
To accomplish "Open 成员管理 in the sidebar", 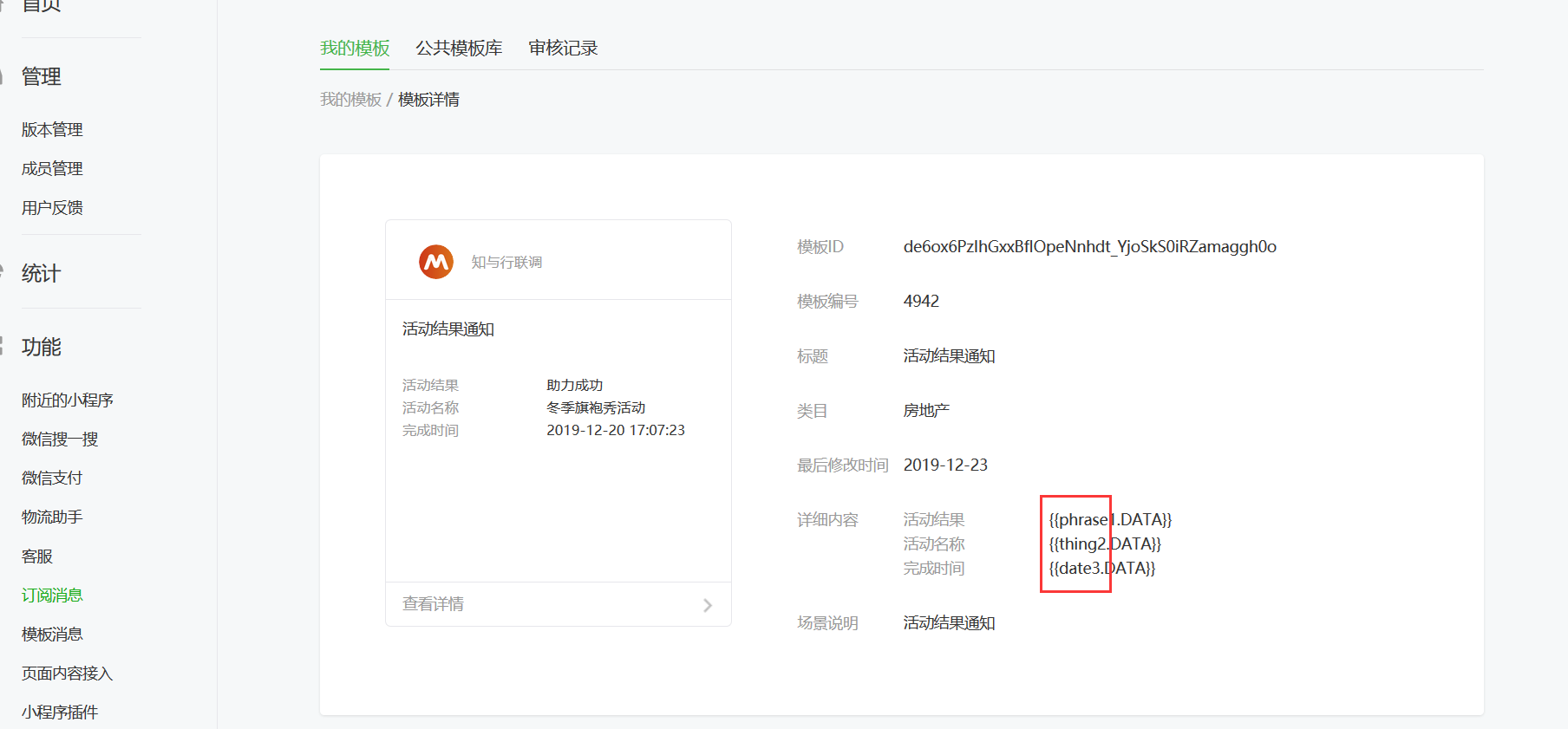I will click(x=52, y=168).
